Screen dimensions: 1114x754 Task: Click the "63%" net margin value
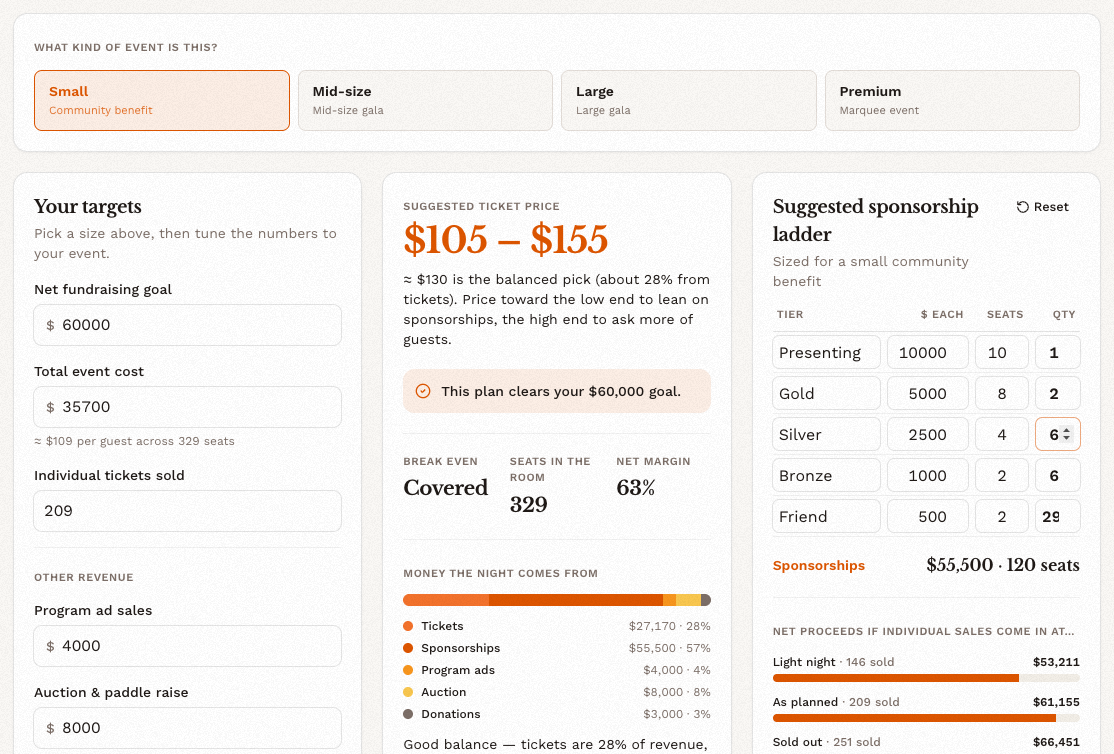636,488
